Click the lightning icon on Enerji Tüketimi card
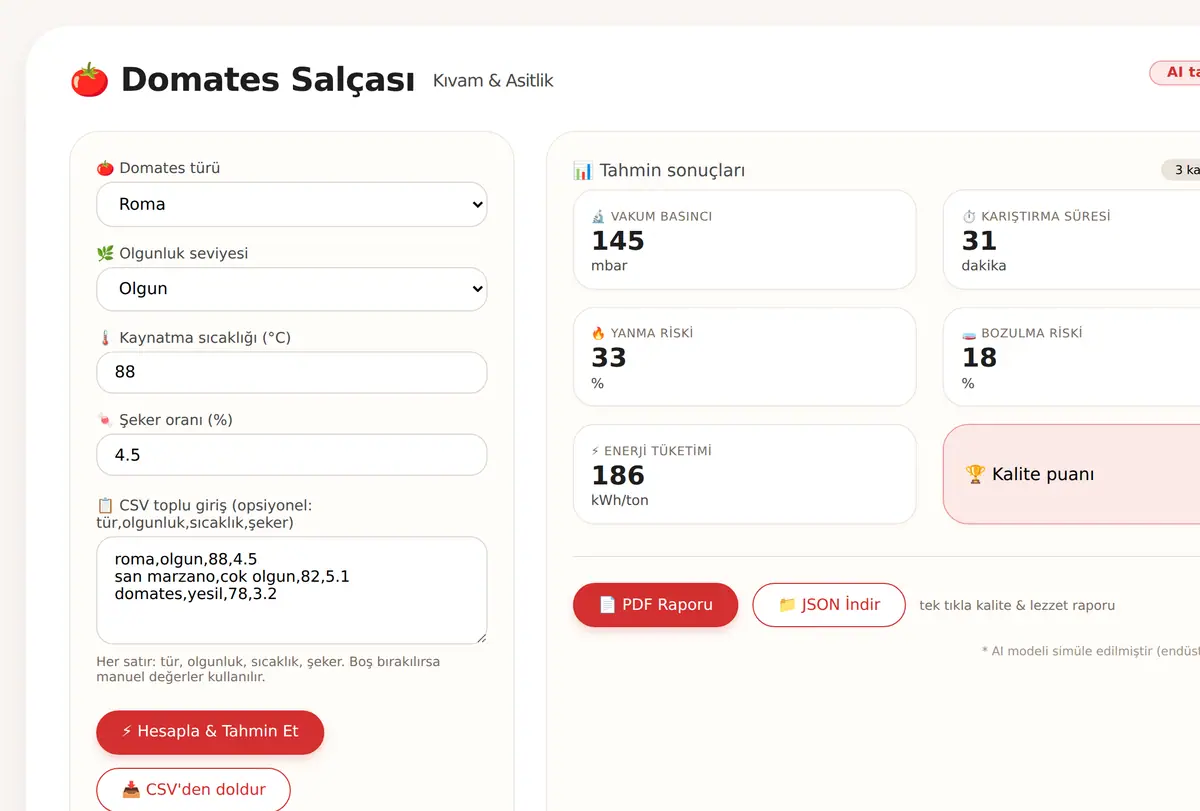The width and height of the screenshot is (1200, 811). coord(596,451)
